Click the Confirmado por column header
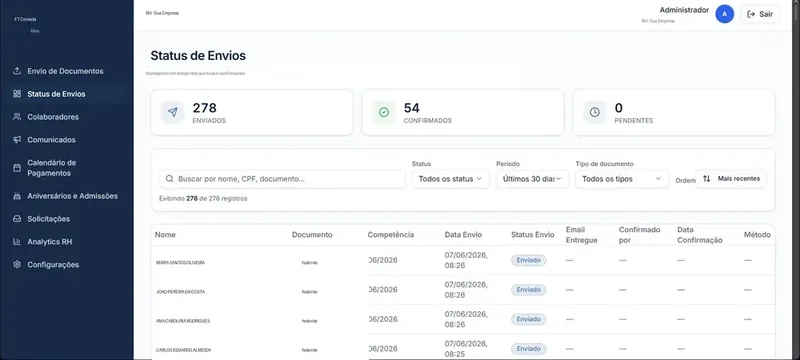800x360 pixels. coord(639,235)
